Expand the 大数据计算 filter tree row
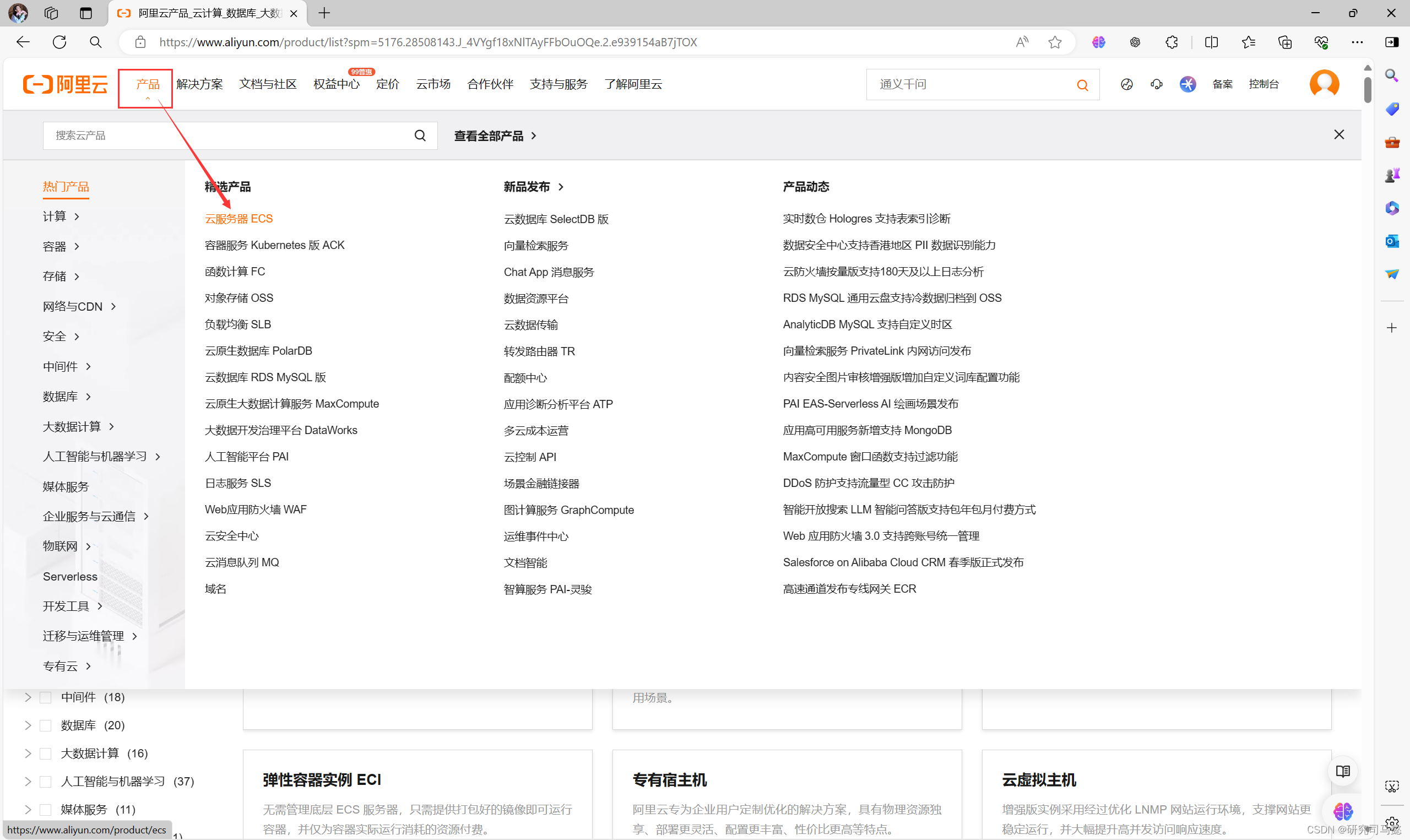Viewport: 1410px width, 840px height. point(28,754)
